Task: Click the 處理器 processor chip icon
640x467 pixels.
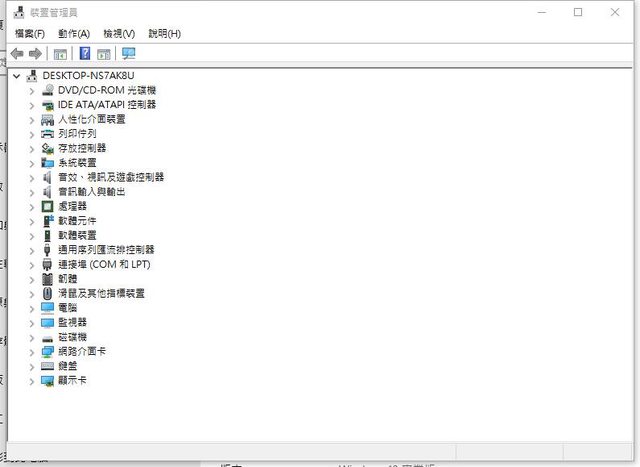Action: [47, 206]
